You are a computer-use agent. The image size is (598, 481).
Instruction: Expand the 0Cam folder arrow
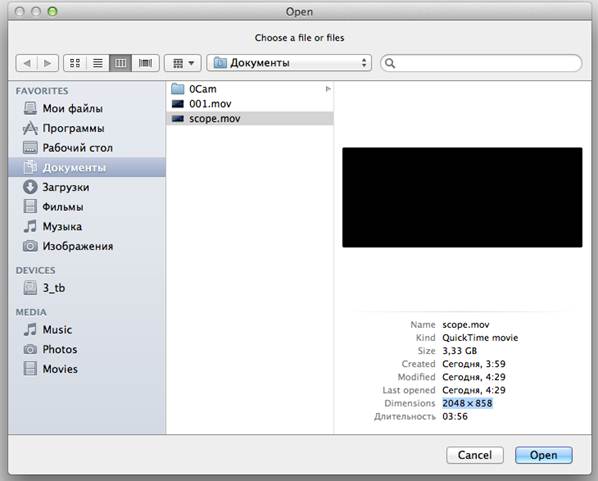tap(328, 89)
